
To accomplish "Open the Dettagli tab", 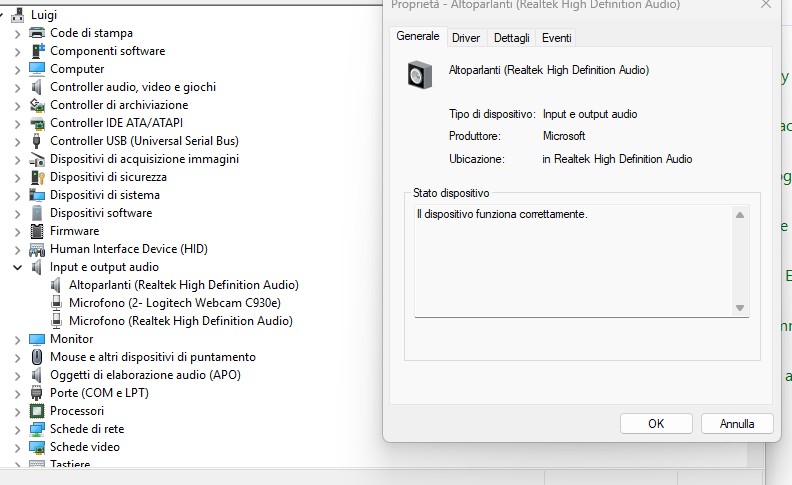I will click(512, 38).
